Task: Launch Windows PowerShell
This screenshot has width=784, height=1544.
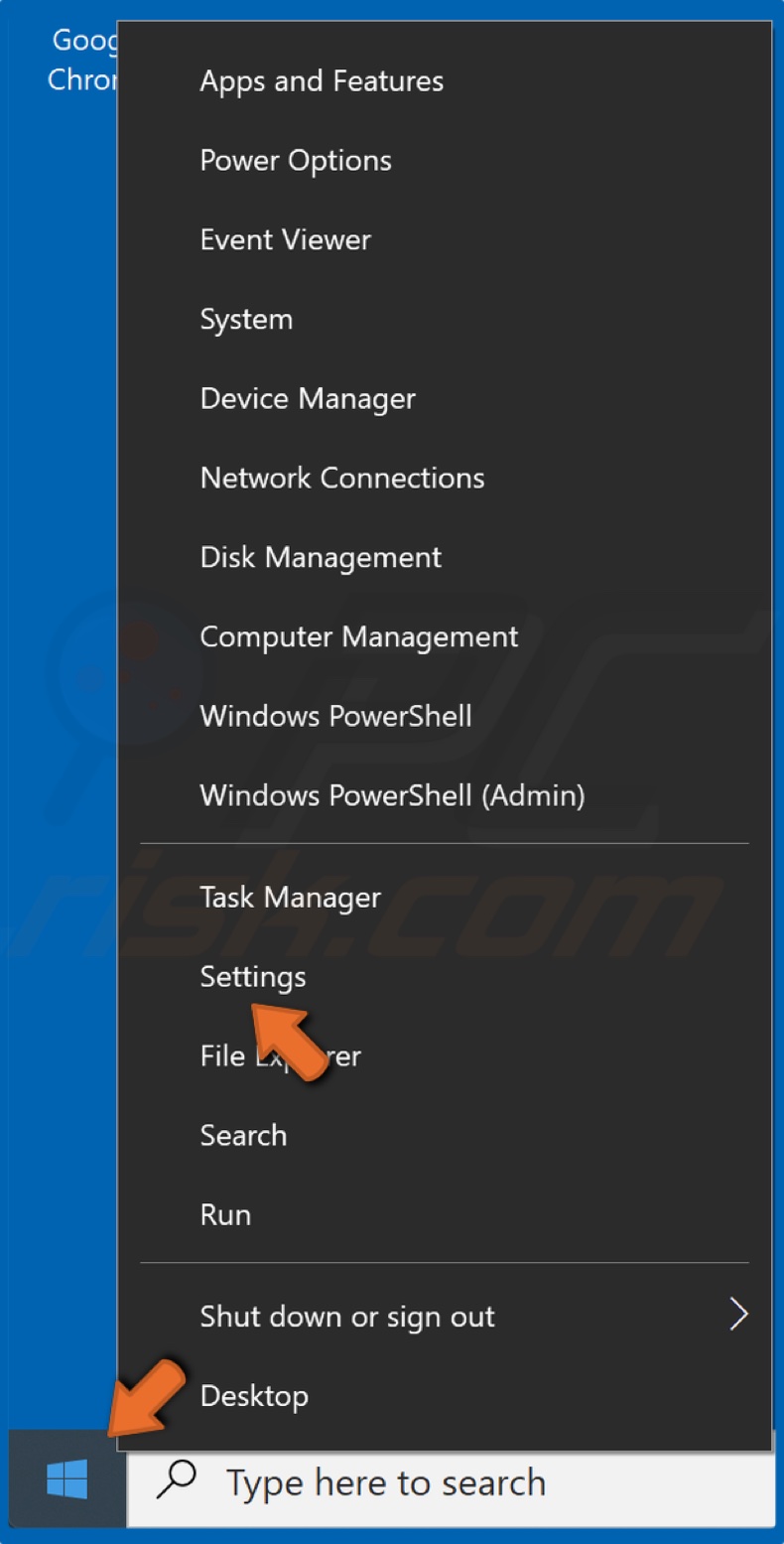Action: pyautogui.click(x=334, y=716)
